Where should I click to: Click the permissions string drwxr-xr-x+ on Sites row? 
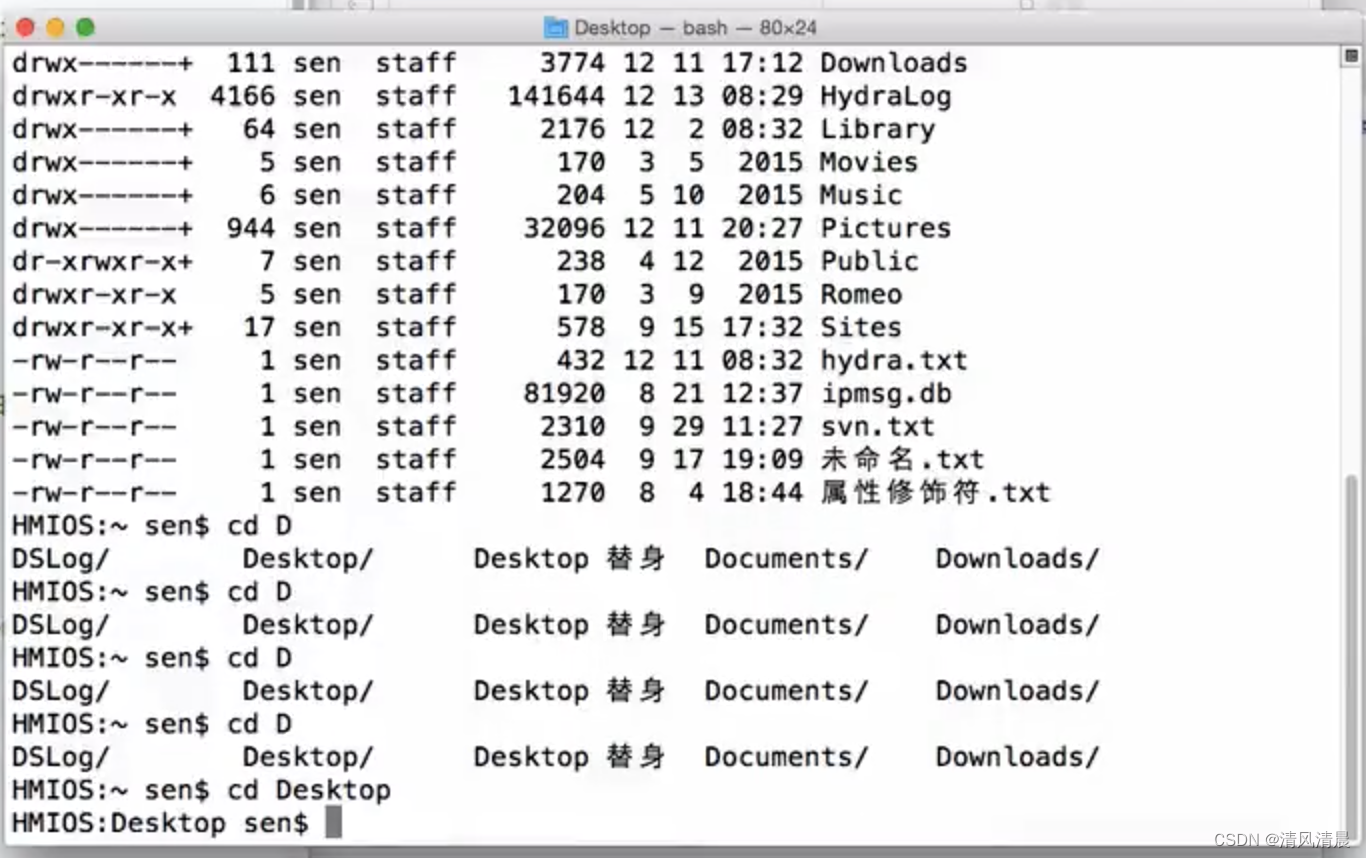coord(102,327)
